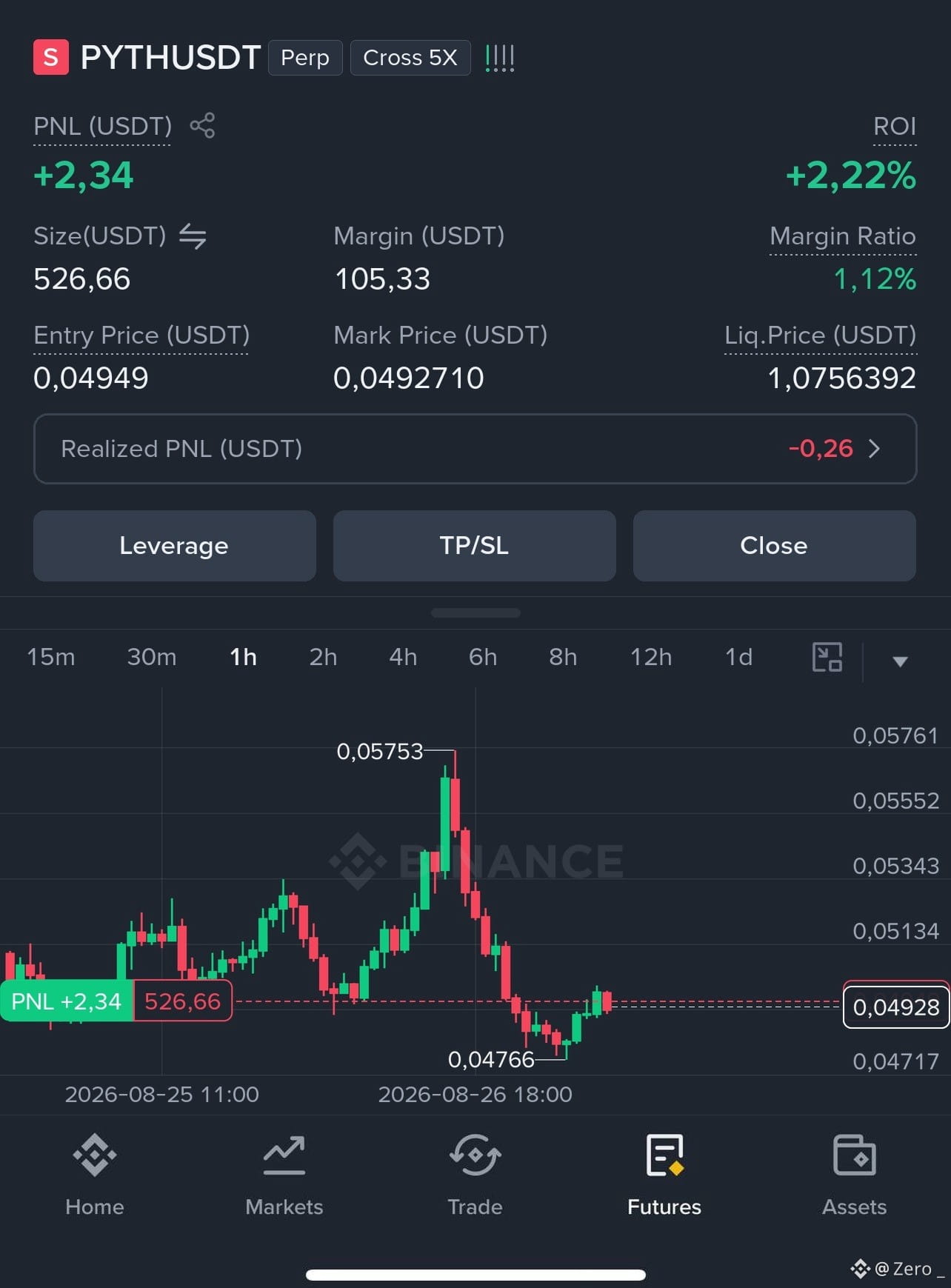Go to the Home tab icon
The height and width of the screenshot is (1288, 951).
click(x=95, y=1155)
